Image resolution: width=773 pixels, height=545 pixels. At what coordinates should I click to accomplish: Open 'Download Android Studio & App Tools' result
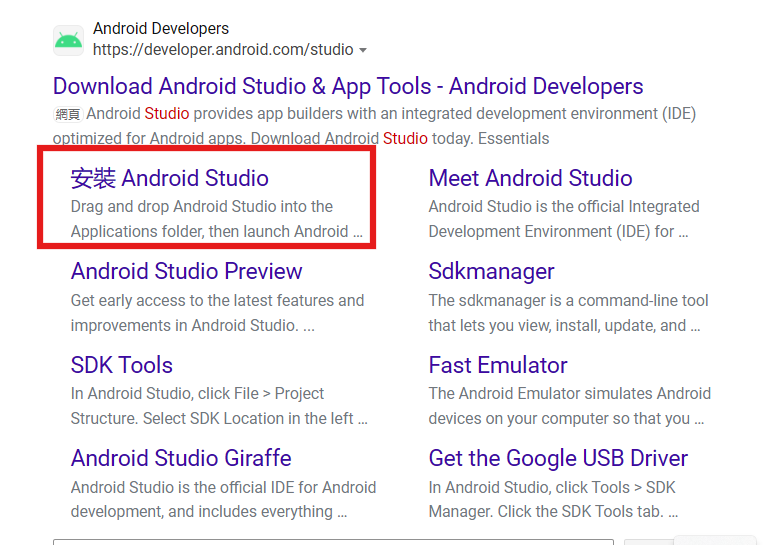(348, 86)
